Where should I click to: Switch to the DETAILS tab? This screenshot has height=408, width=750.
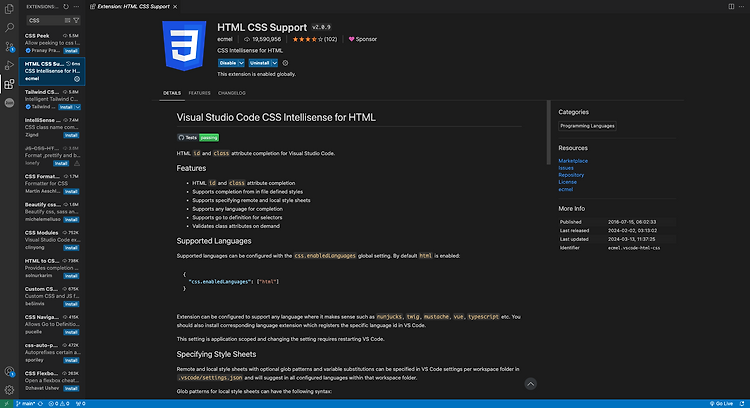pos(172,93)
